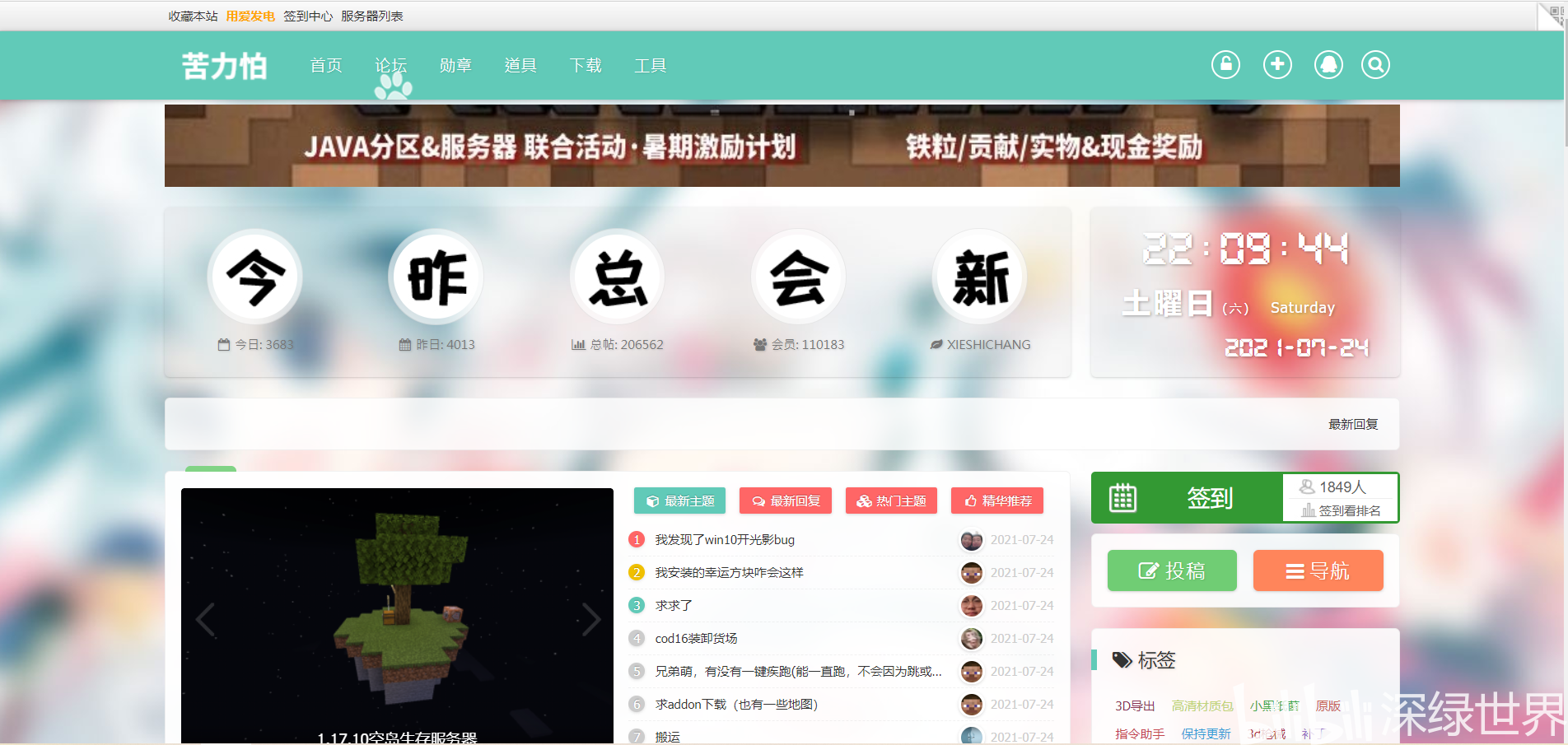Click XIESHICHANG newest member name

[x=988, y=345]
